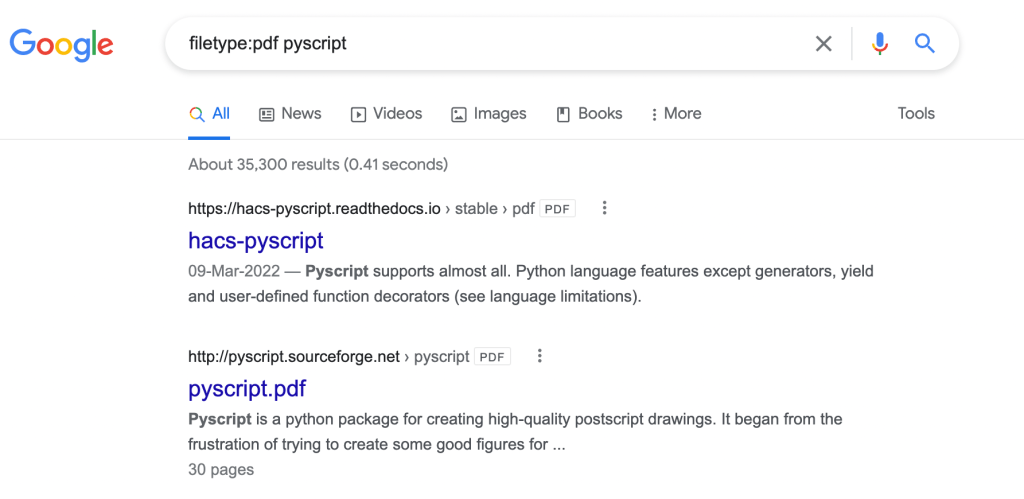1024x499 pixels.
Task: Switch to the News tab
Action: [290, 114]
